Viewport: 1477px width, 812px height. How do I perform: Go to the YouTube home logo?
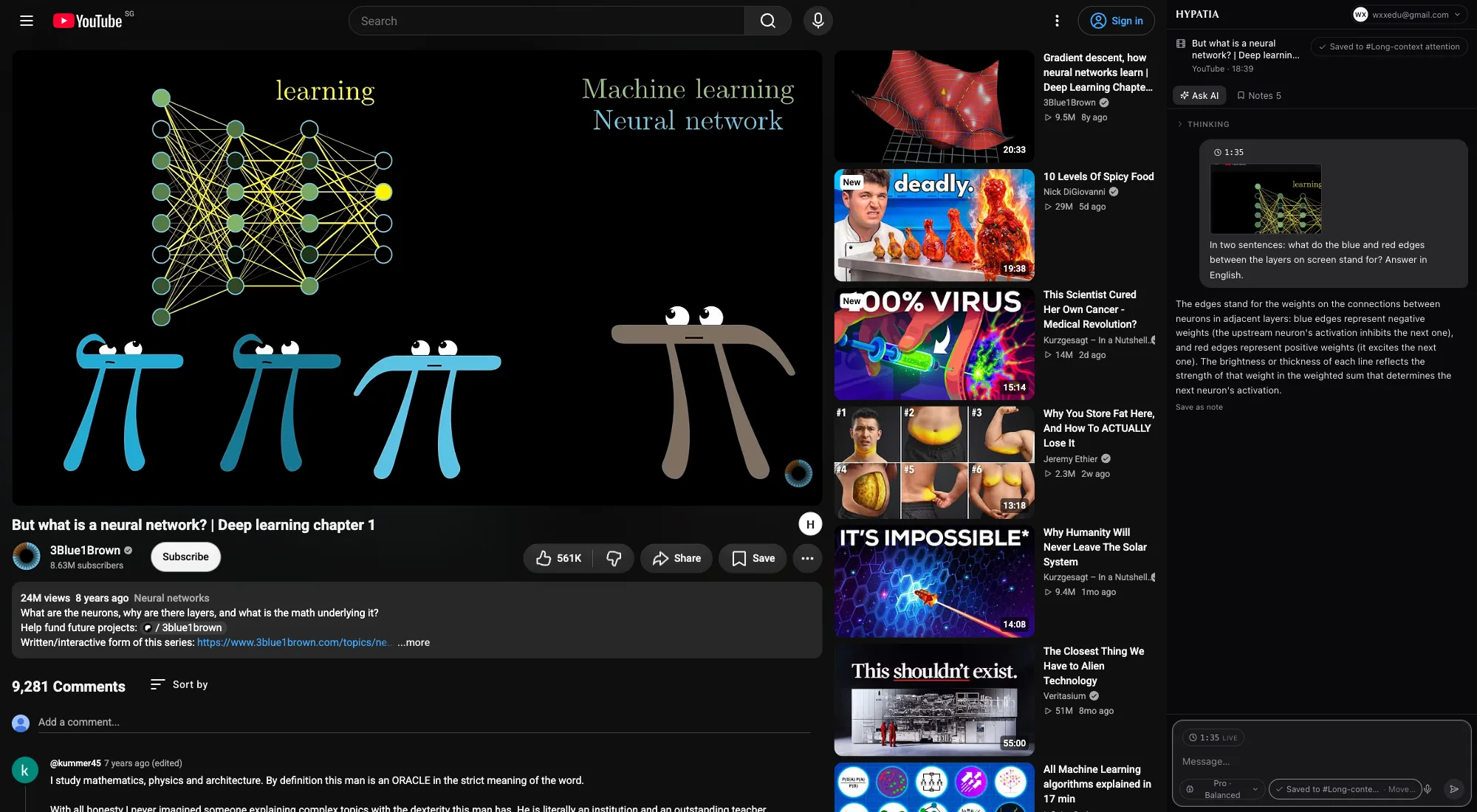[x=88, y=21]
